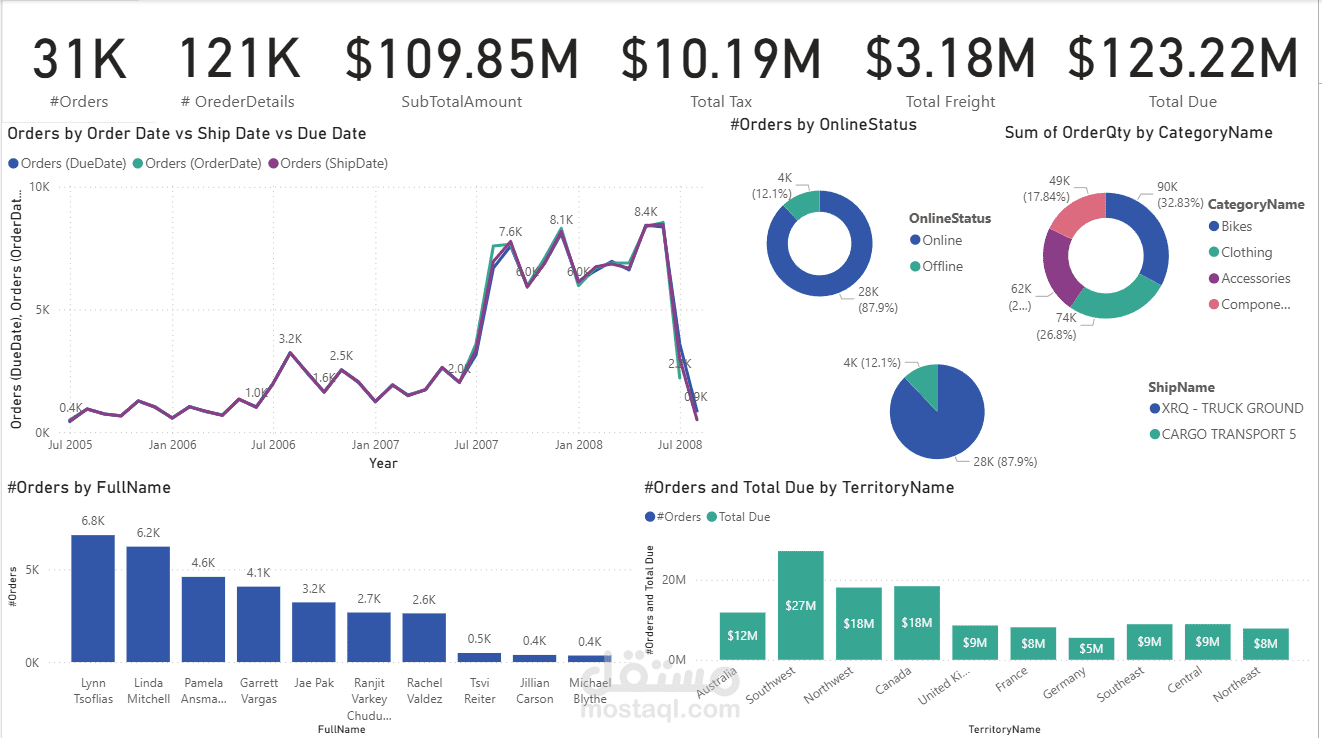Click the 3.2K line chart data label
The width and height of the screenshot is (1322, 738).
pyautogui.click(x=290, y=340)
